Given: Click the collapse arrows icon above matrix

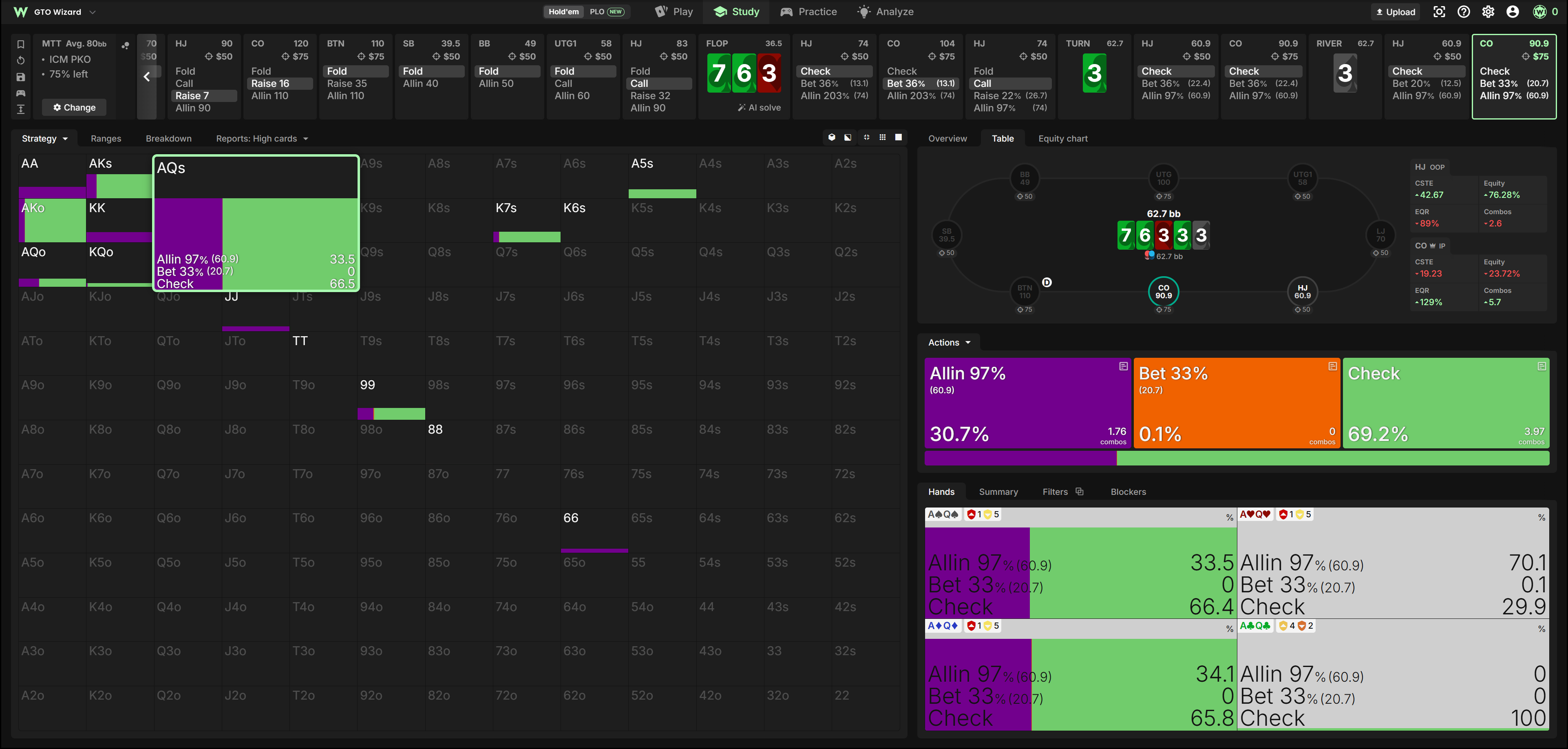Looking at the screenshot, I should click(x=866, y=137).
